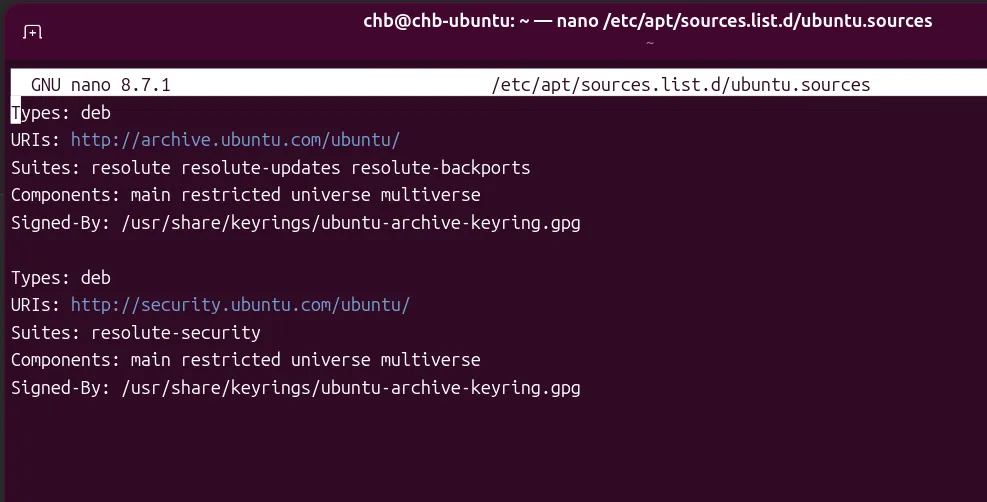Click the first 'URIs:' label

point(36,140)
